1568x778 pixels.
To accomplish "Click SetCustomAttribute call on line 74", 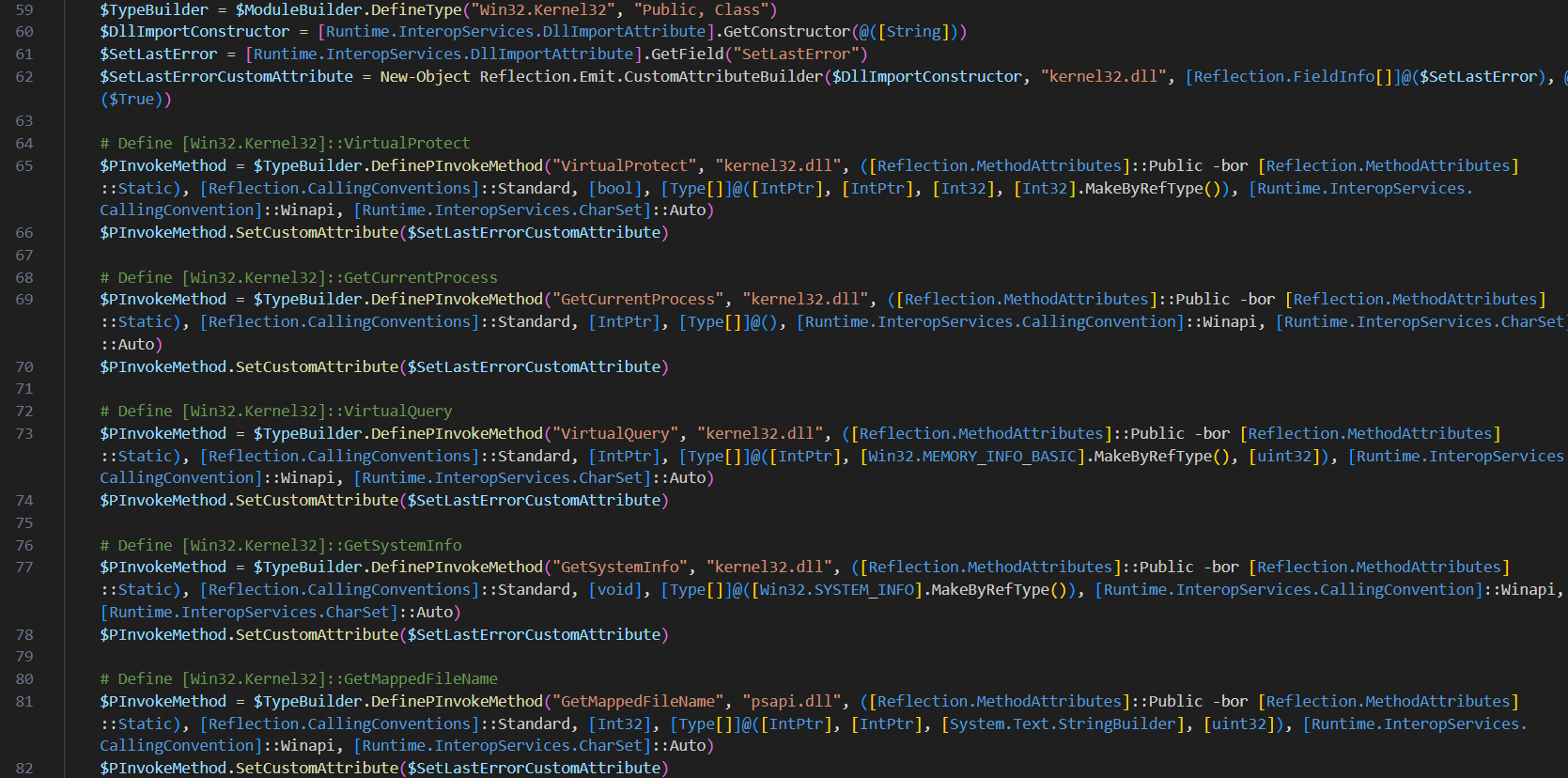I will pyautogui.click(x=317, y=500).
